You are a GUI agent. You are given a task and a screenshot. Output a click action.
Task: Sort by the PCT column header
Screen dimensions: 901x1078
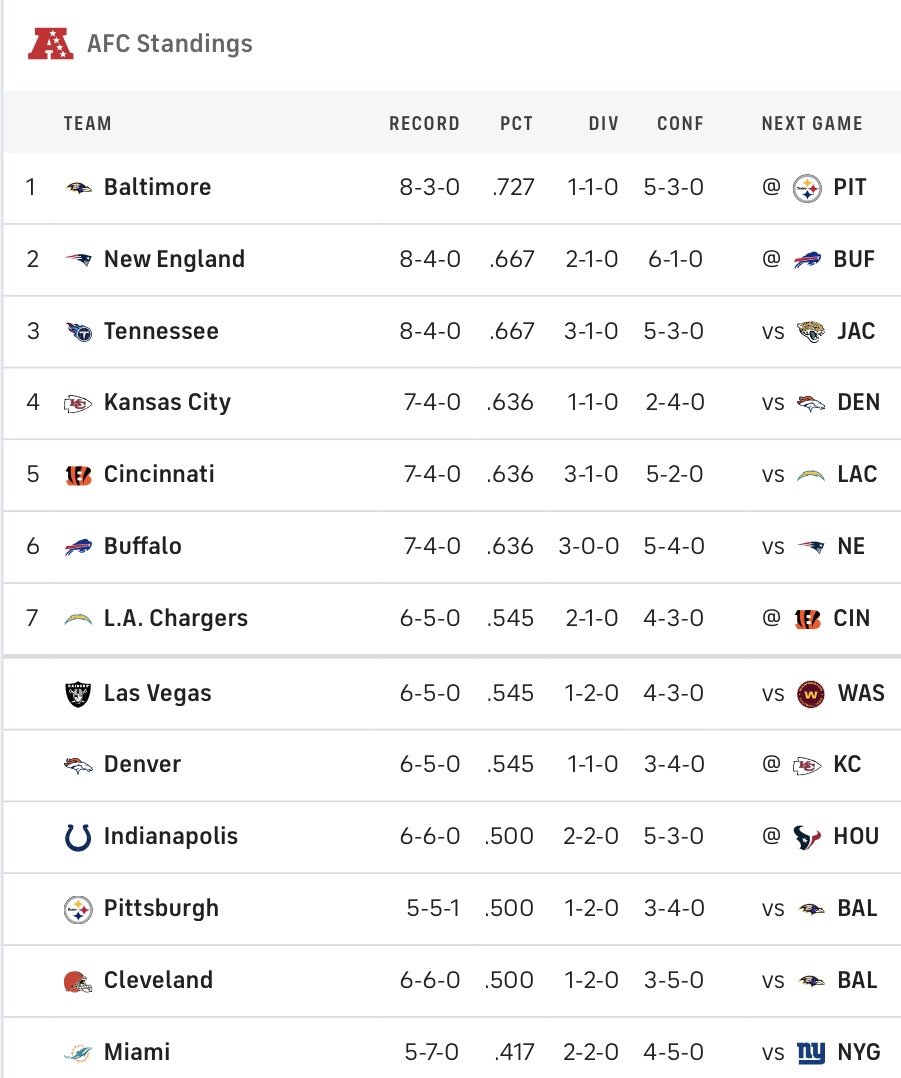pyautogui.click(x=516, y=123)
